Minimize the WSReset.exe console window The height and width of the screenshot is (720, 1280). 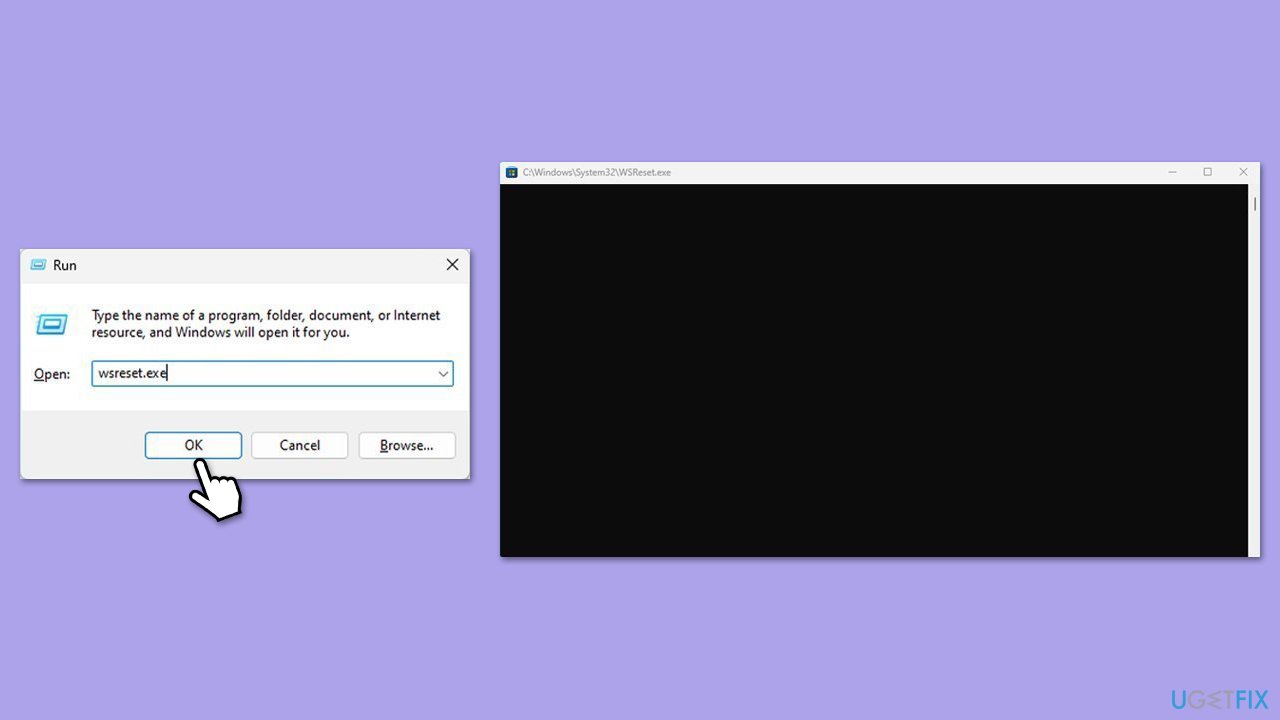pos(1172,172)
